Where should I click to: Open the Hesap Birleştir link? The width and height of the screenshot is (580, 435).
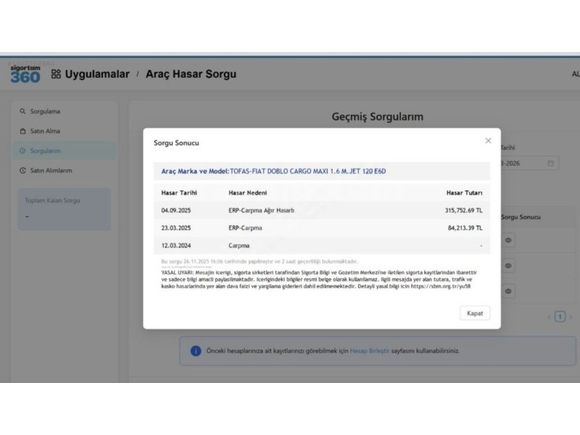coord(370,351)
